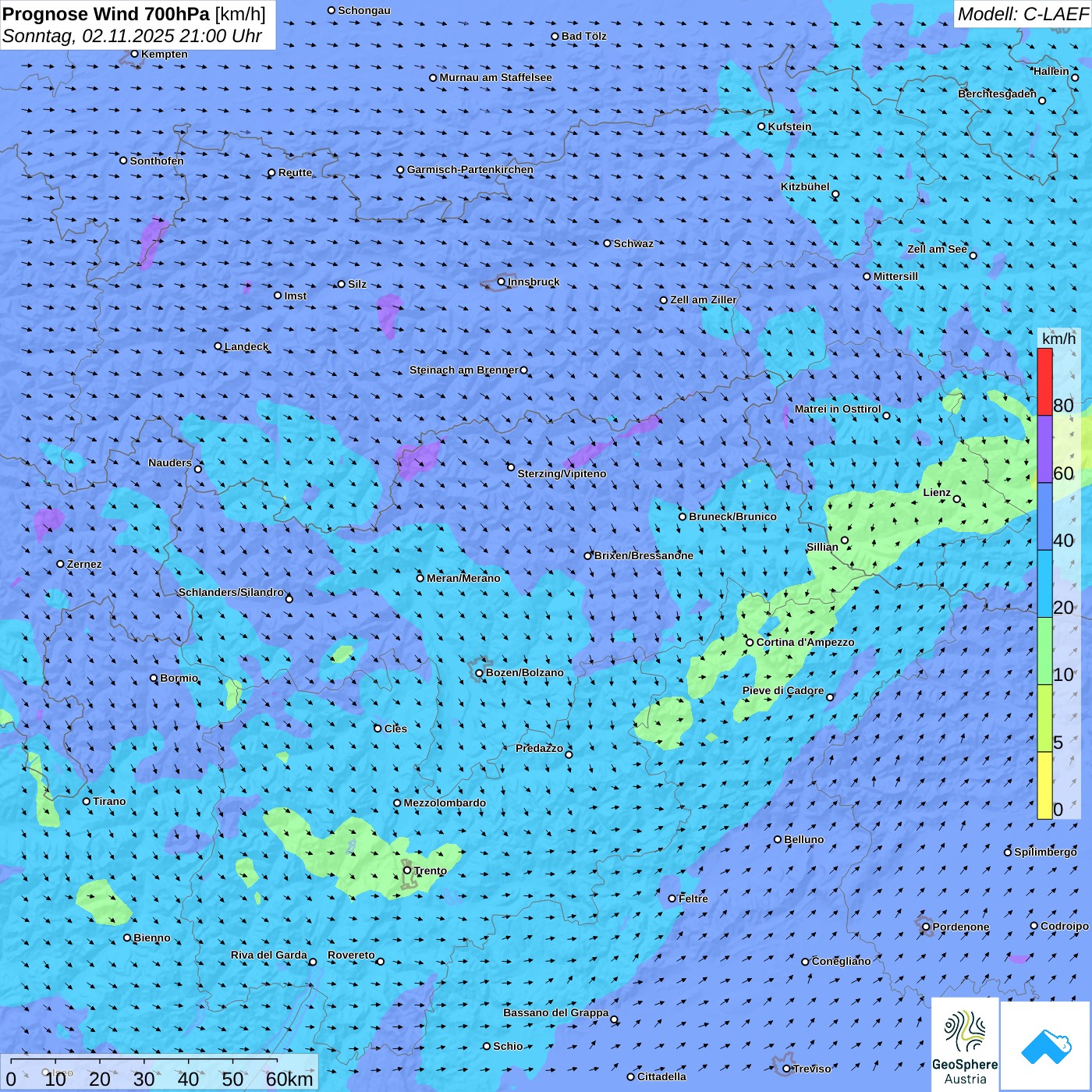Click the Riva del Garda label

(269, 955)
